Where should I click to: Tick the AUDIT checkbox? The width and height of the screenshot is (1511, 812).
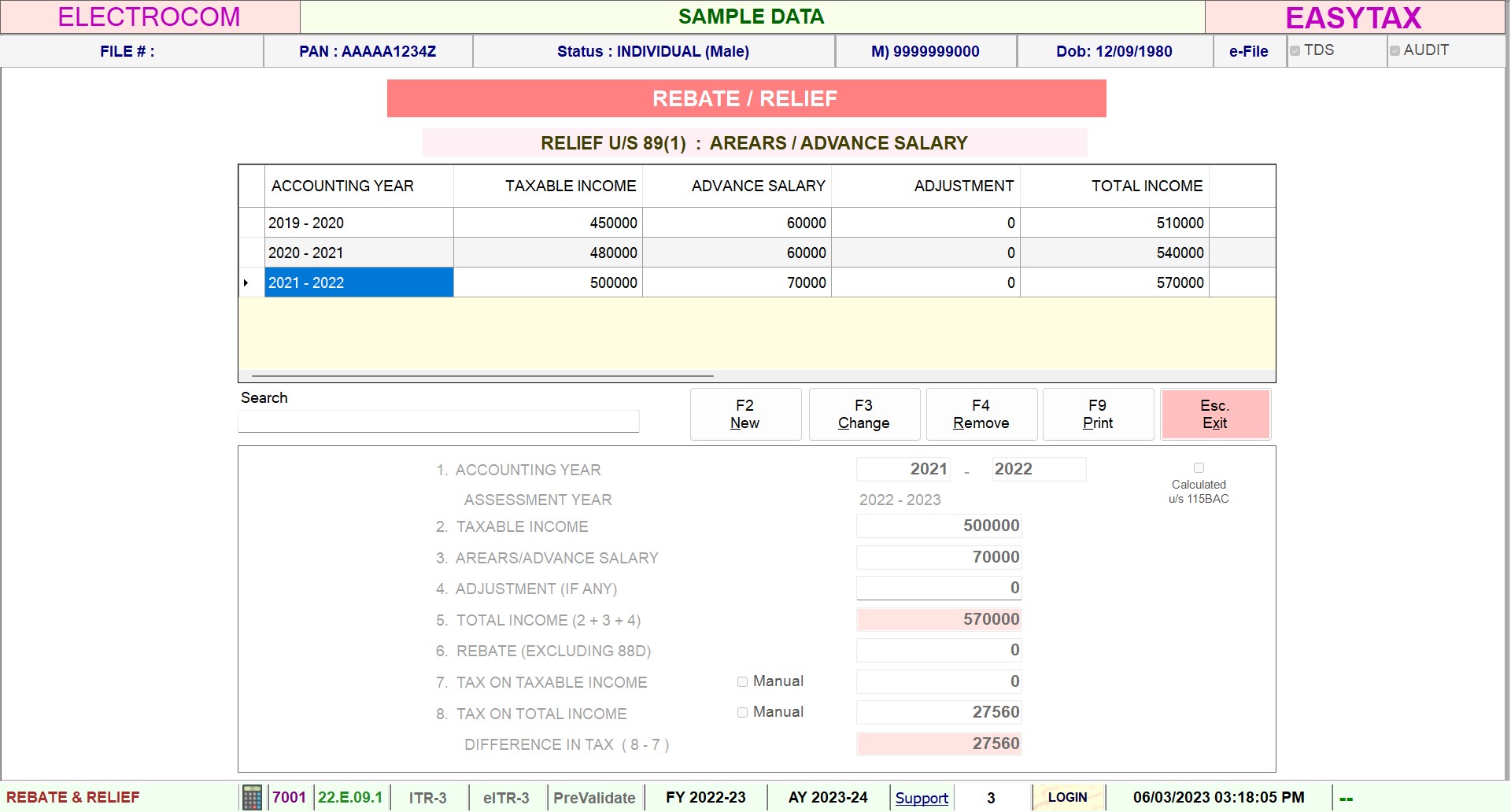coord(1395,51)
